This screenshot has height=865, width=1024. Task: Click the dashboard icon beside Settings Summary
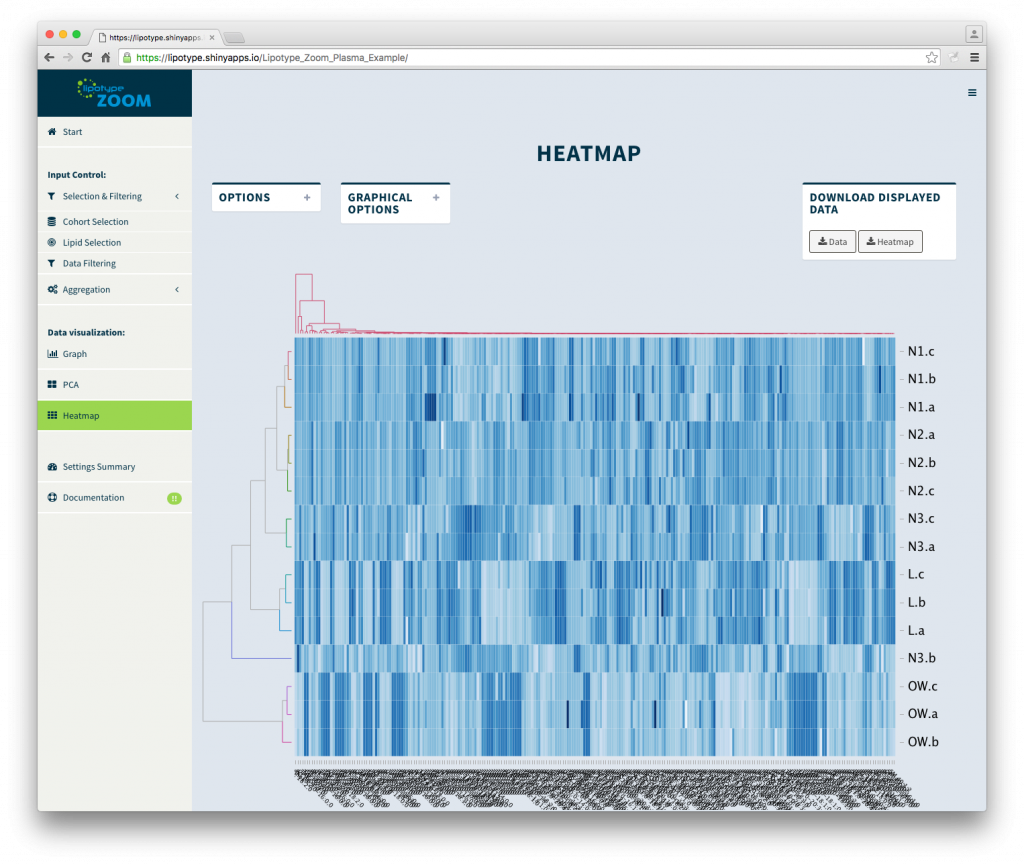[x=51, y=466]
